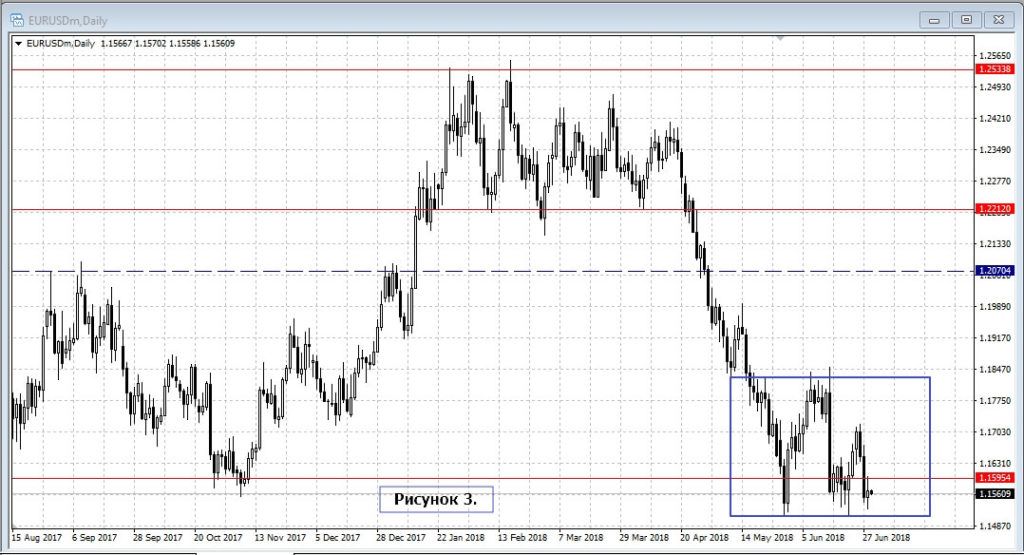Click the red 1.25338 price level tag

[x=995, y=70]
